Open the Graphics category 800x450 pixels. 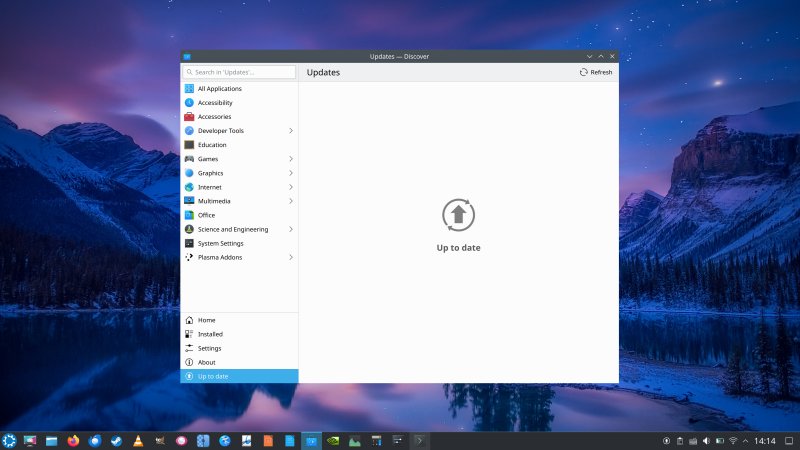210,173
